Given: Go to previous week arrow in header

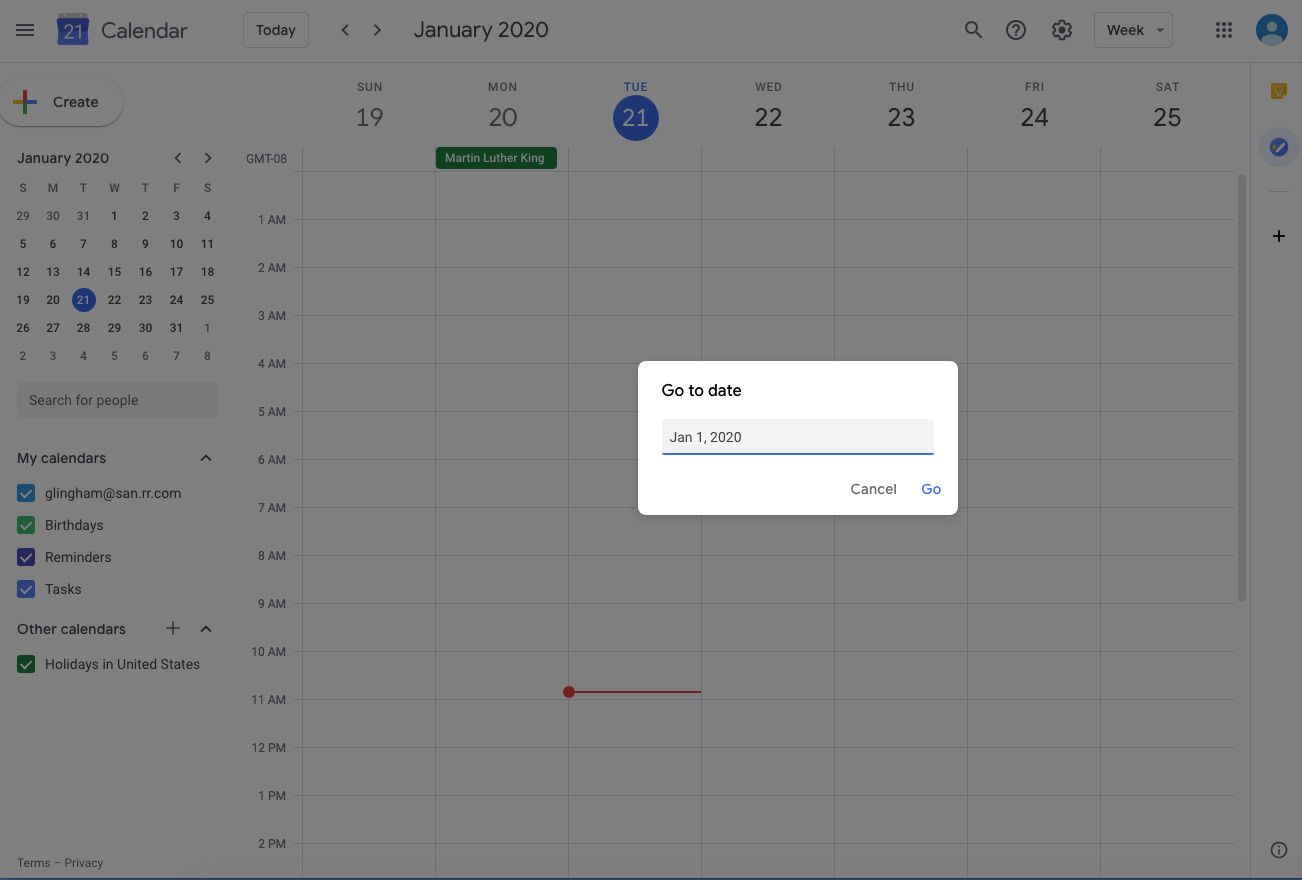Looking at the screenshot, I should 345,30.
